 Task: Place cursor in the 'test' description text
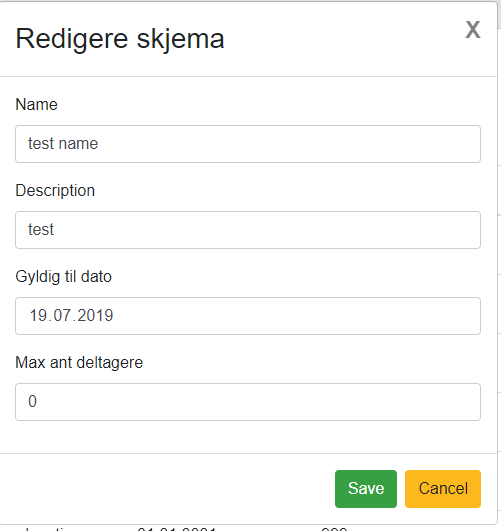tap(41, 230)
